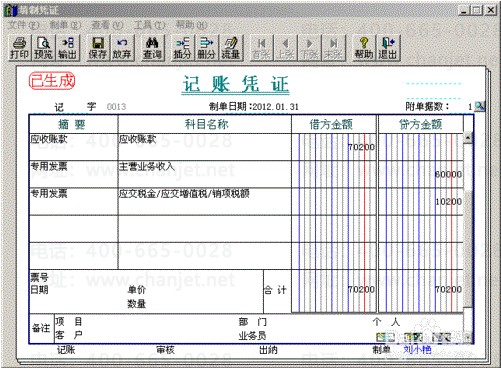Screen dimensions: 501x368
Task: Click the 输出 (Export) toolbar icon
Action: coord(68,48)
